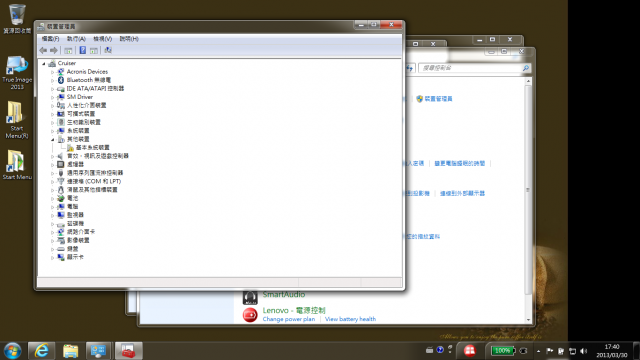Select the yellow-warning 基本系統裝置 icon
Screen dimensions: 640x360
(x=70, y=147)
